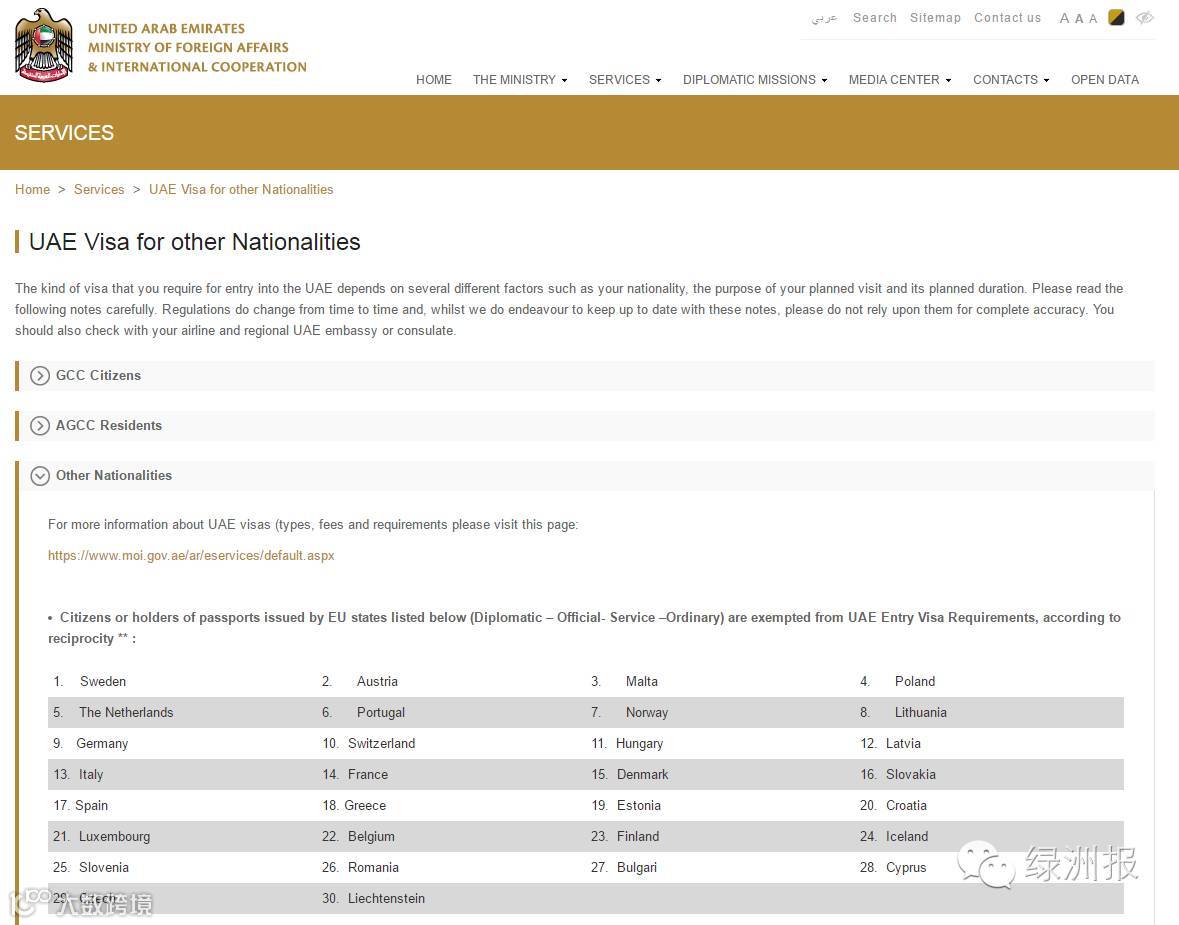Open DIPLOMATIC MISSIONS dropdown menu
The image size is (1179, 925).
[755, 80]
